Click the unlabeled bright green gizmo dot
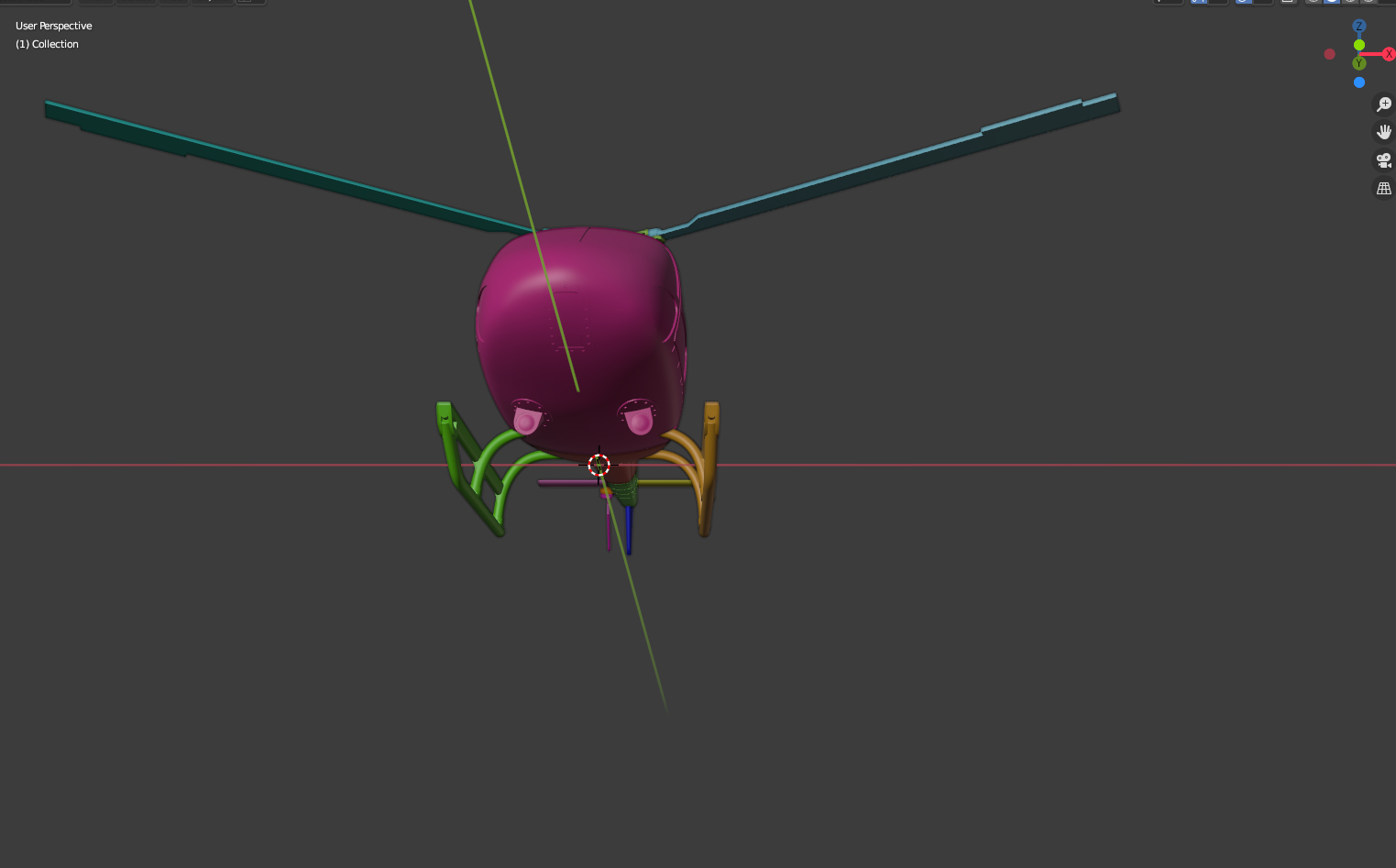1396x868 pixels. click(1359, 45)
